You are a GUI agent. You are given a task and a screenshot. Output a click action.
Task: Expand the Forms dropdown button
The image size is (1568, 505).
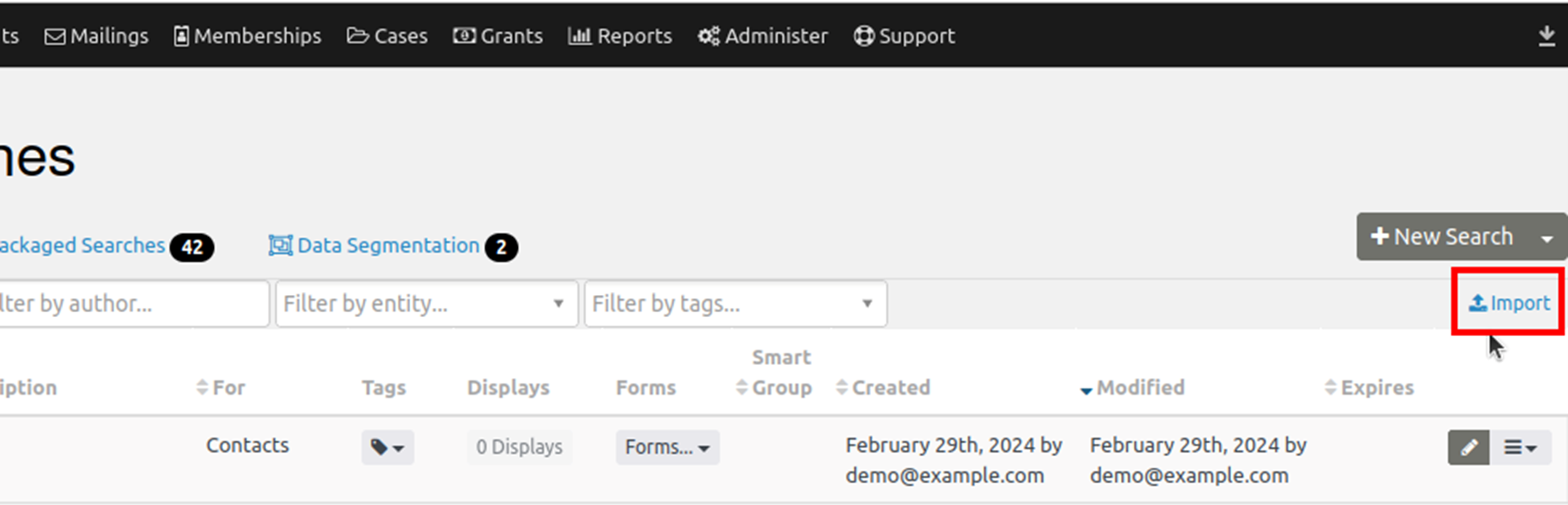667,447
